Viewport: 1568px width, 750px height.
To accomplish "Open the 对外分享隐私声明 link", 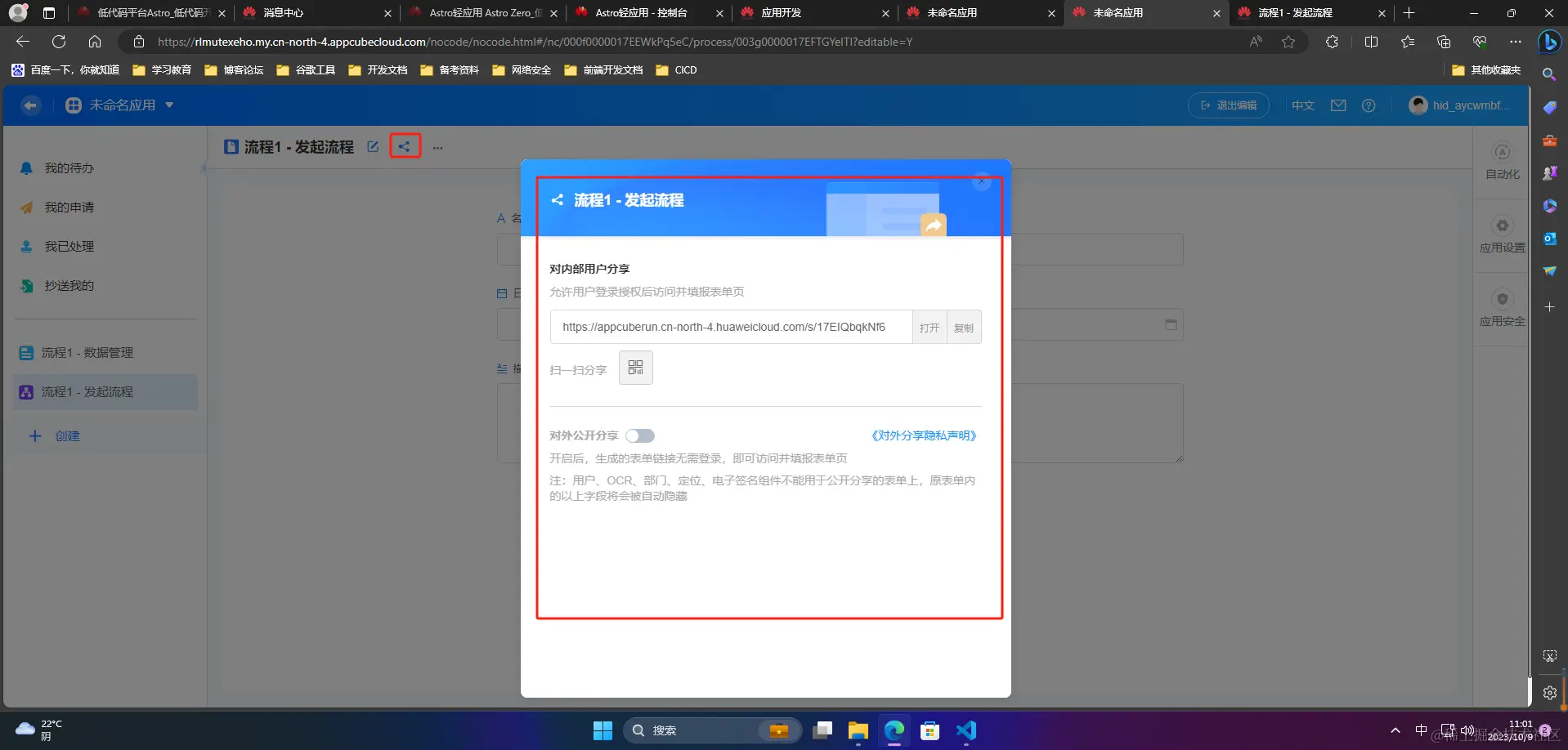I will 924,435.
